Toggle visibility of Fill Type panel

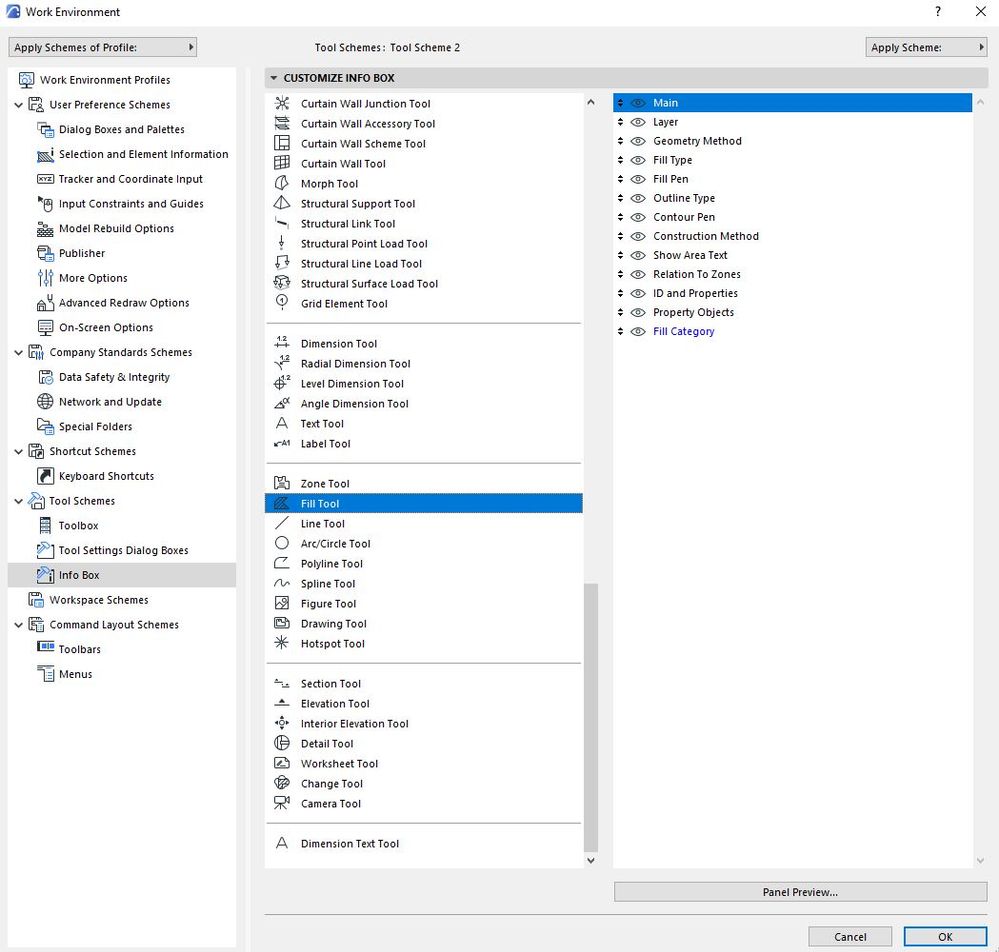pos(638,160)
